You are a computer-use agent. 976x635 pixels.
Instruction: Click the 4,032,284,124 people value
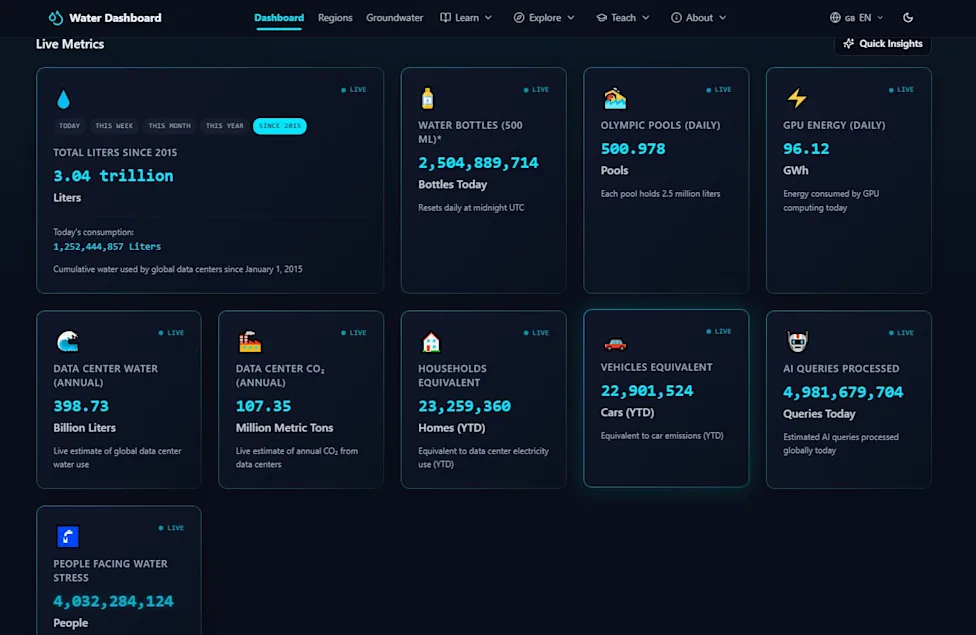tap(113, 601)
